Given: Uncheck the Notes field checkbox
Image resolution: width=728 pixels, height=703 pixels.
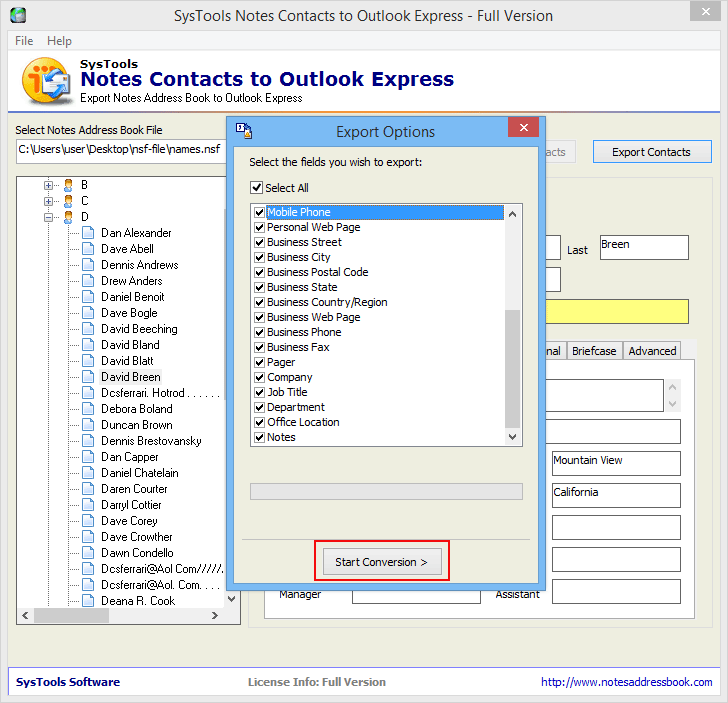Looking at the screenshot, I should (260, 437).
